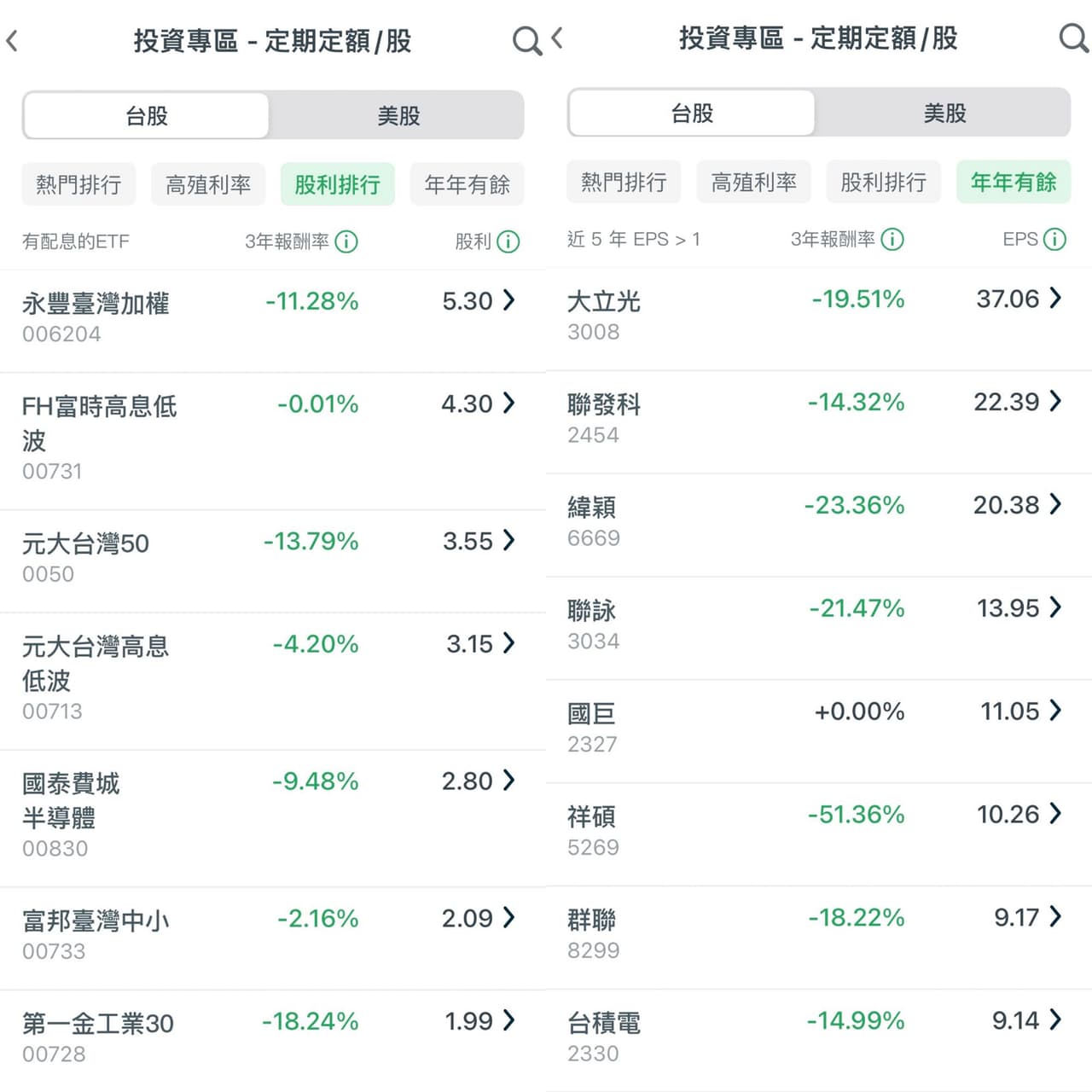The height and width of the screenshot is (1092, 1092).
Task: Tap the 37.06 EPS value for 大立光
Action: 1008,299
